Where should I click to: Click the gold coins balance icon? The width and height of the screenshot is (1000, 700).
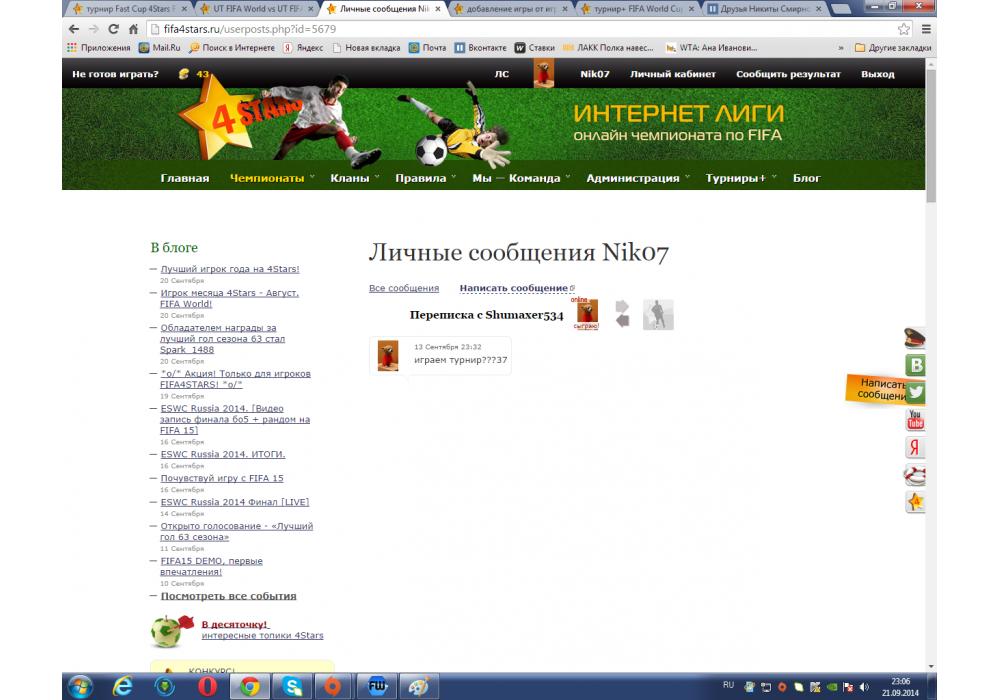click(183, 74)
